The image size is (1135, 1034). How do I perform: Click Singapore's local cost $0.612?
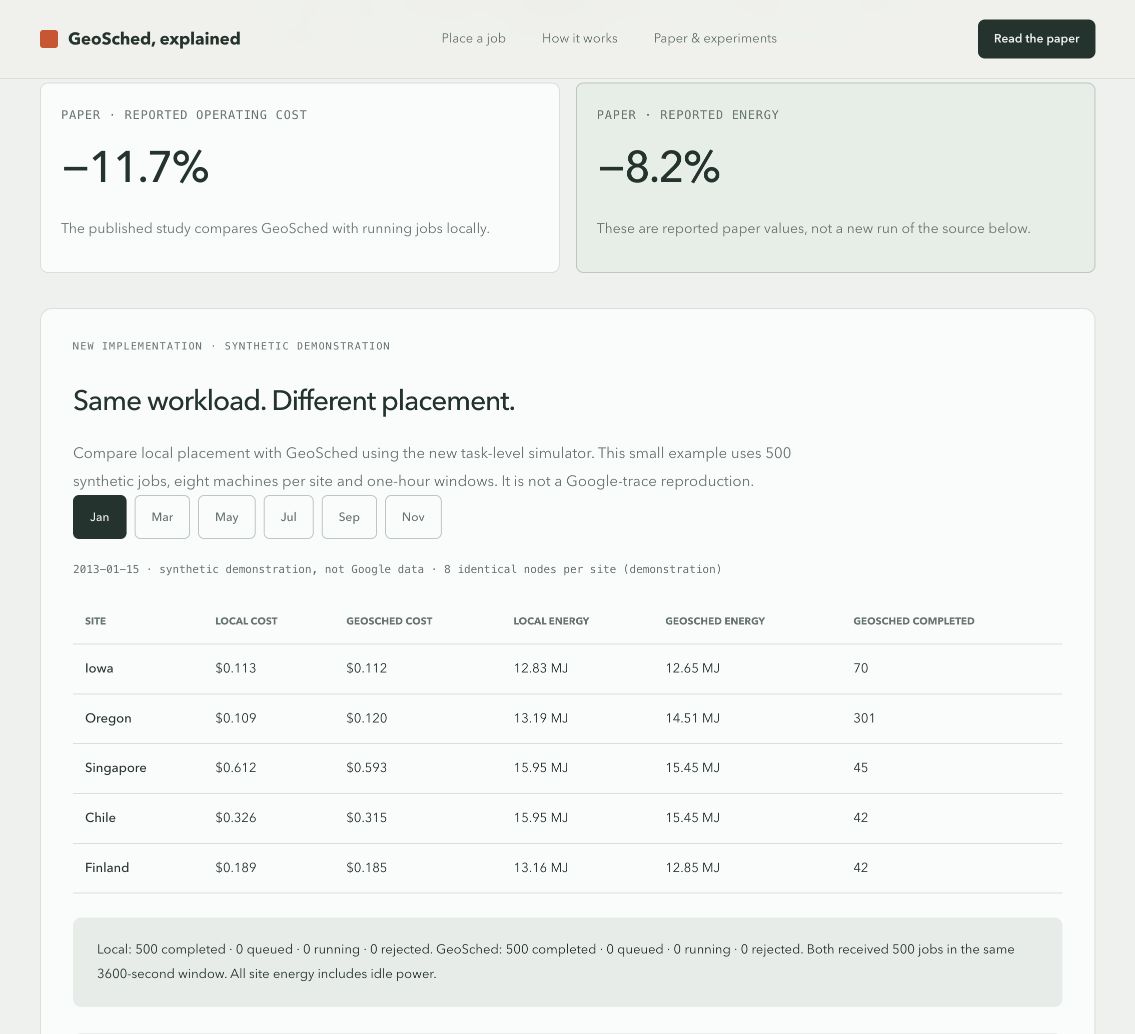[235, 768]
